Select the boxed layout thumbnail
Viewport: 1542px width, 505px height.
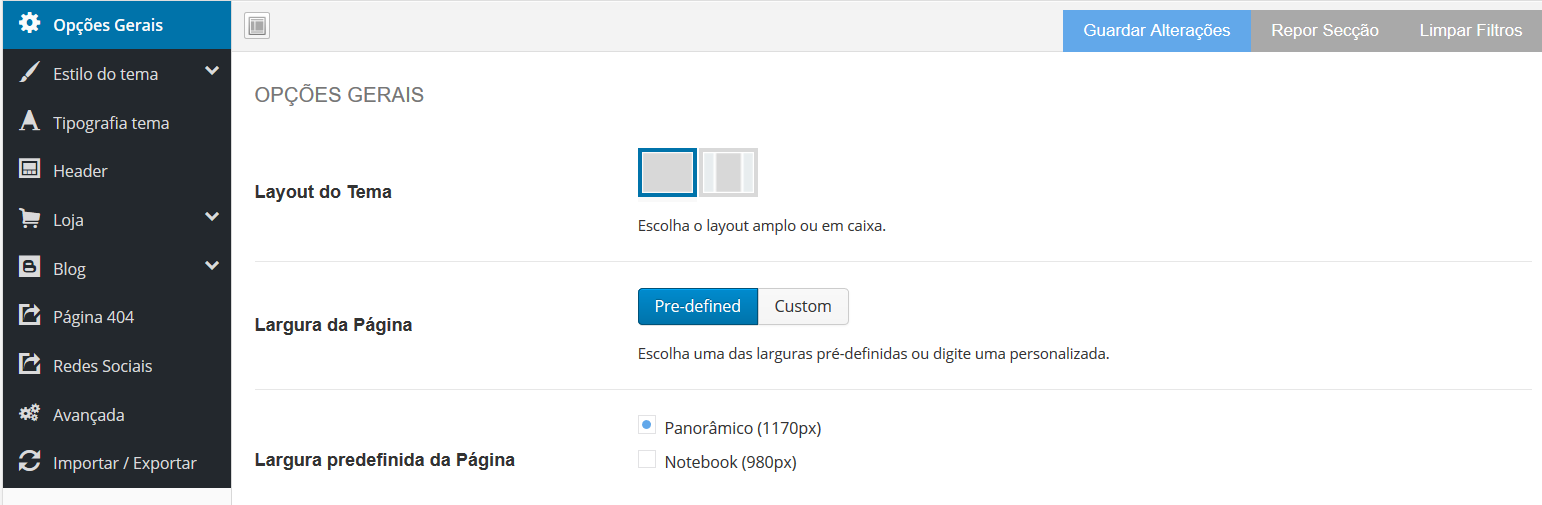click(x=728, y=172)
